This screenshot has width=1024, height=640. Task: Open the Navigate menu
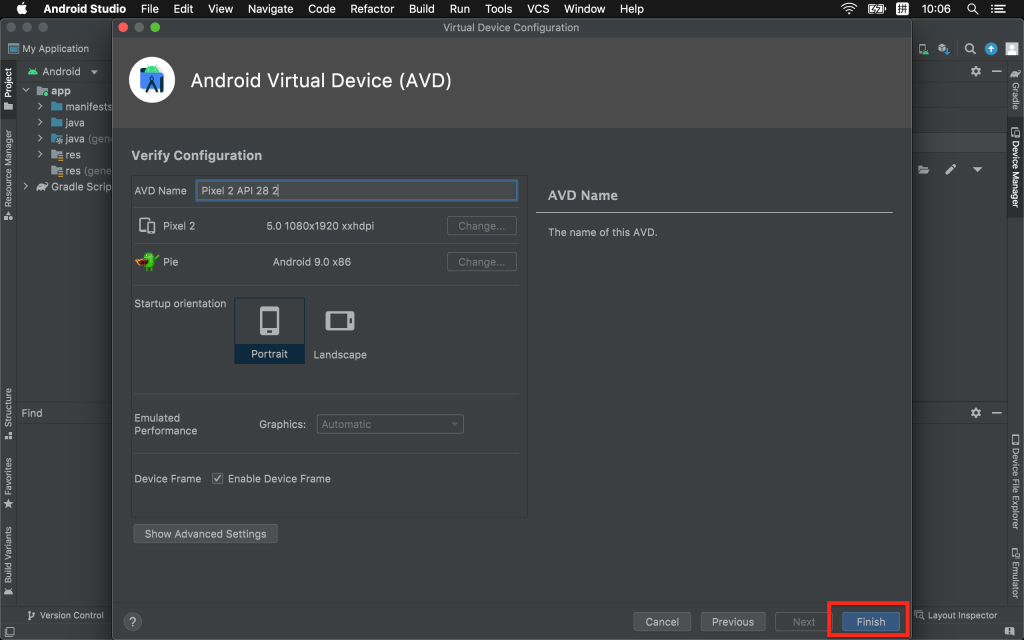(x=270, y=9)
